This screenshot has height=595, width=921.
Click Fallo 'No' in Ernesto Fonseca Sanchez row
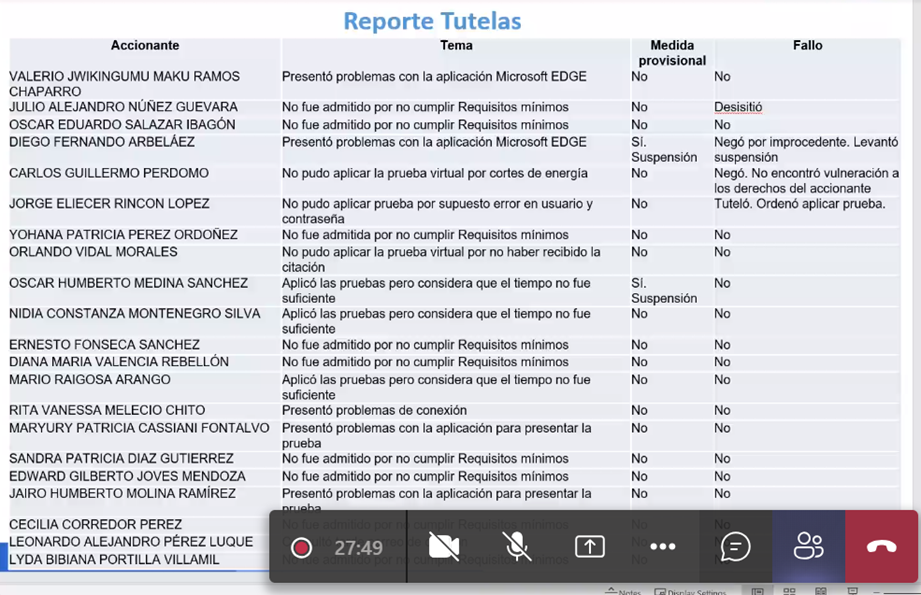722,345
